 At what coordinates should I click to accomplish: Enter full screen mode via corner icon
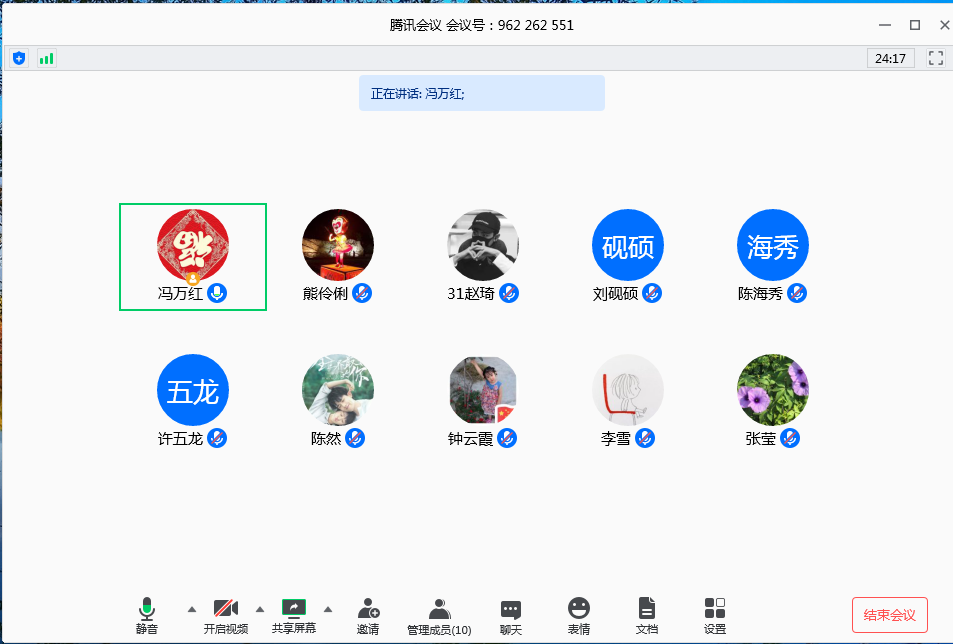936,58
